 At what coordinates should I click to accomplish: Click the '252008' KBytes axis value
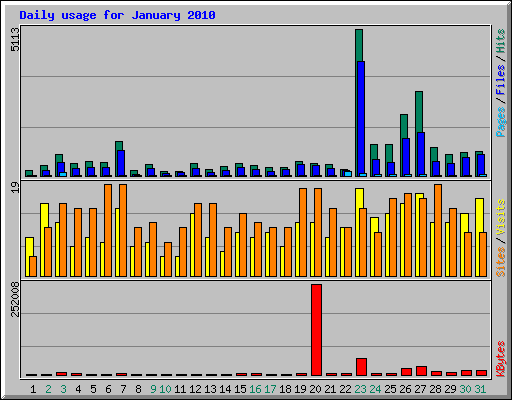[15, 299]
